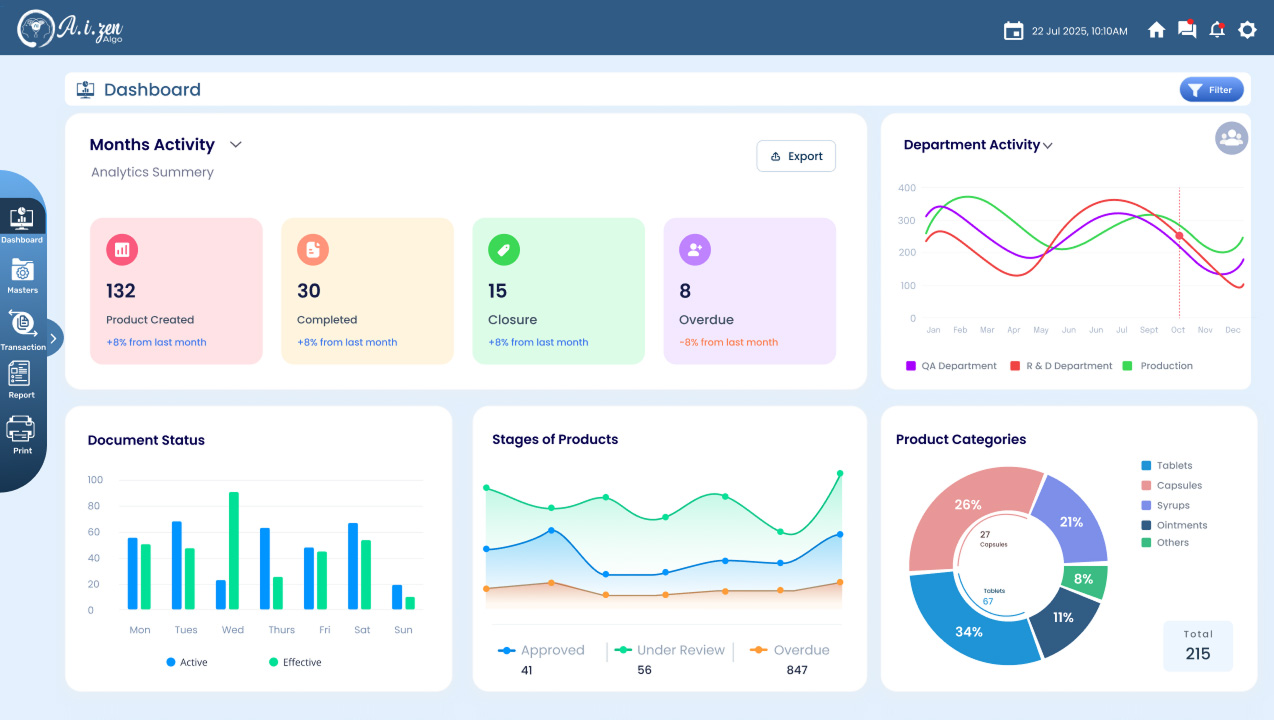This screenshot has width=1274, height=720.
Task: Toggle the Active bars legend item
Action: point(187,662)
